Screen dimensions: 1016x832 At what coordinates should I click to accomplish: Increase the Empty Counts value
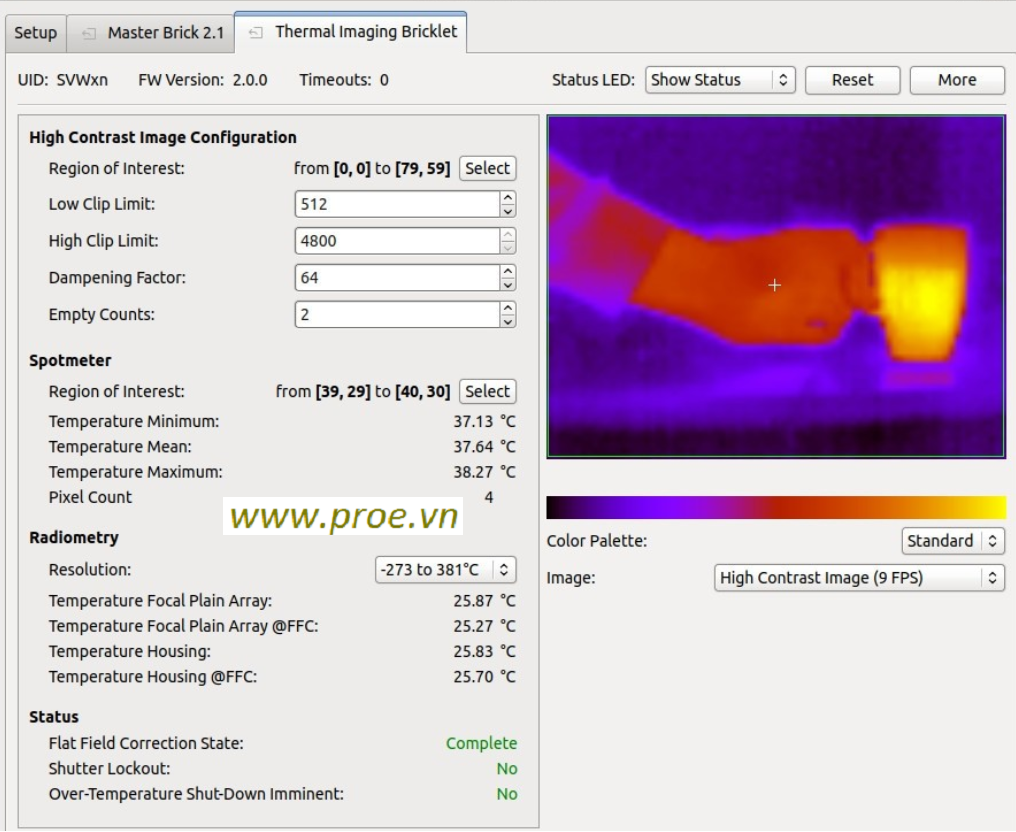point(508,308)
